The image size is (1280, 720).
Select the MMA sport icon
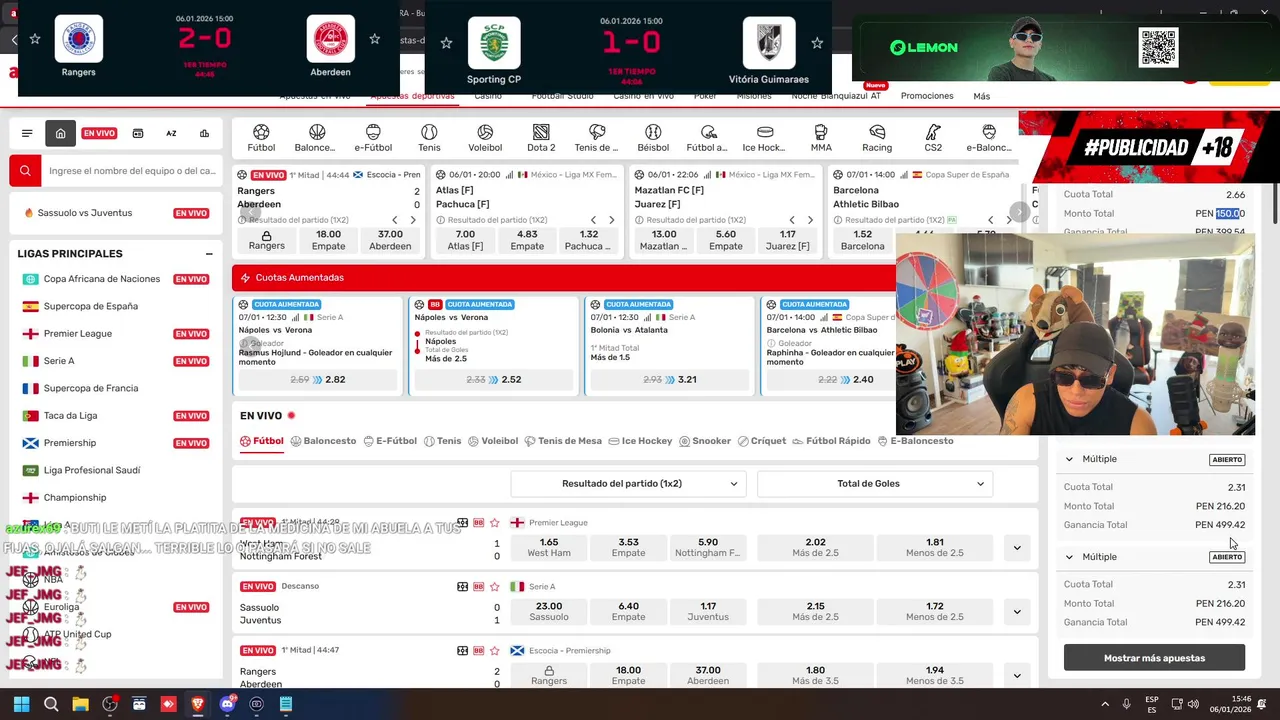coord(821,138)
